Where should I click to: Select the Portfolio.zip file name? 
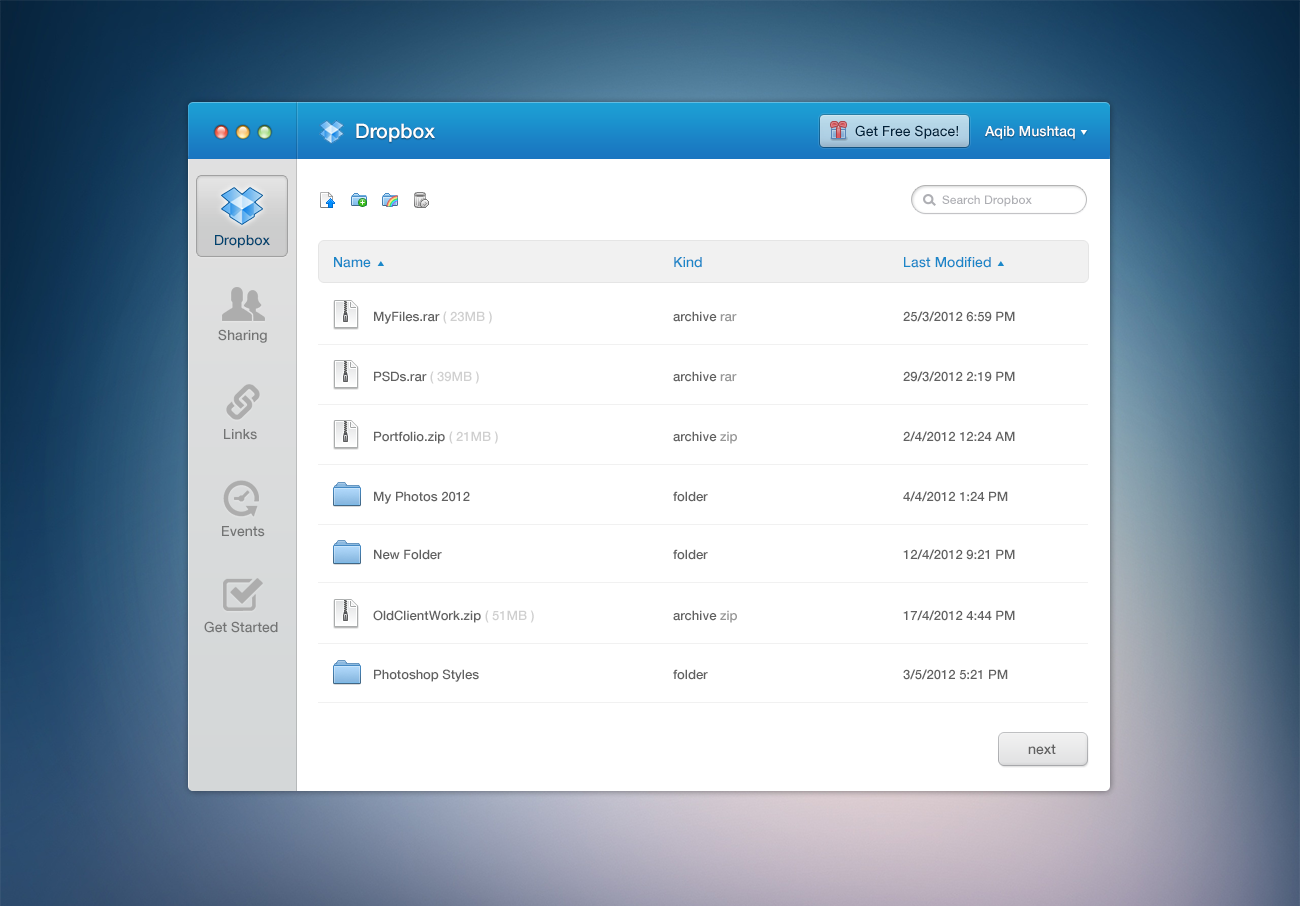[x=409, y=437]
